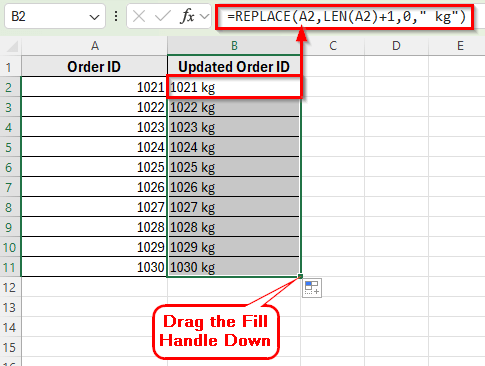Image resolution: width=485 pixels, height=366 pixels.
Task: Click the cancel (X) formula icon
Action: tap(139, 16)
